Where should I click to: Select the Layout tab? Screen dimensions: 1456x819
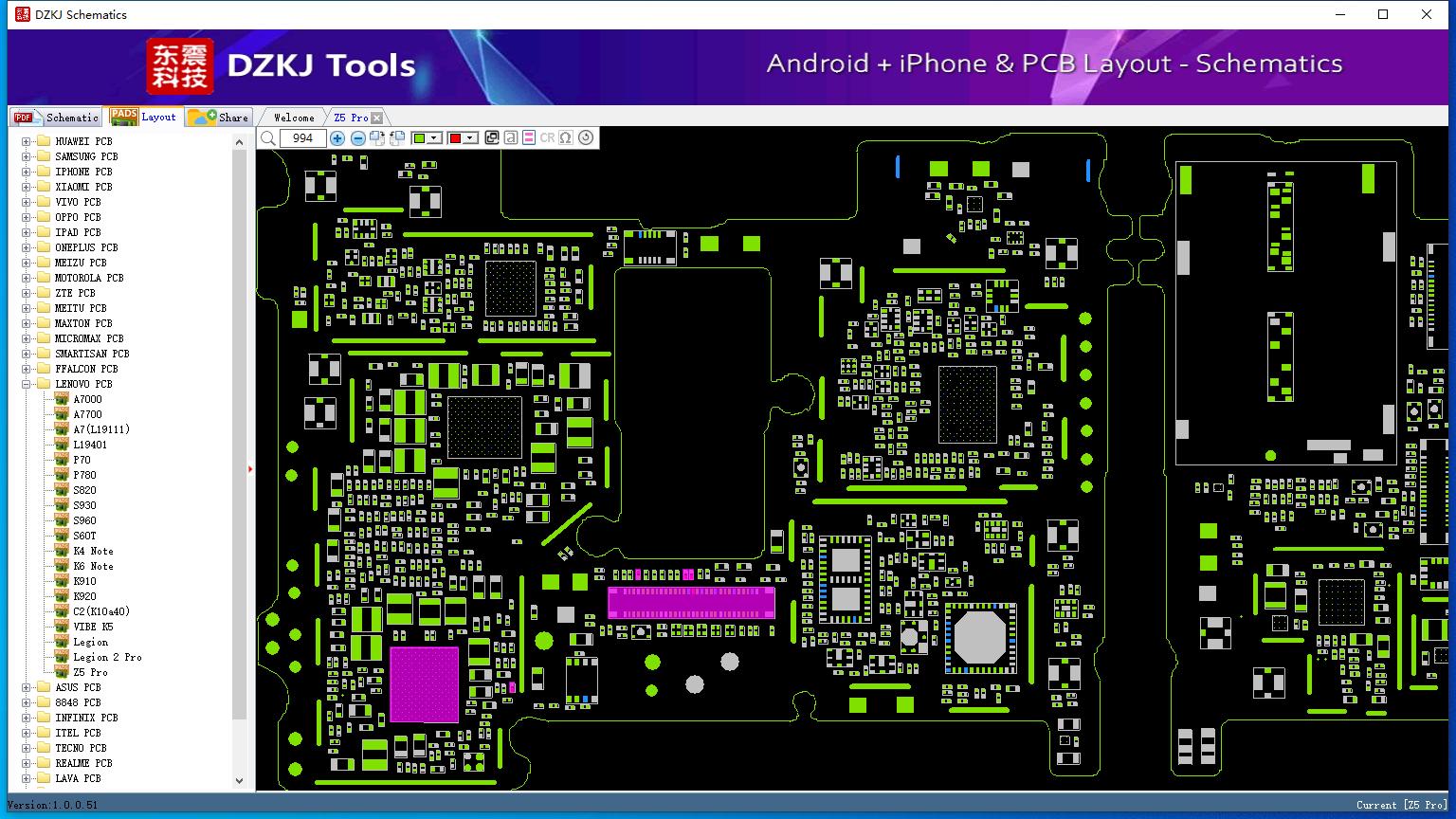(x=143, y=117)
